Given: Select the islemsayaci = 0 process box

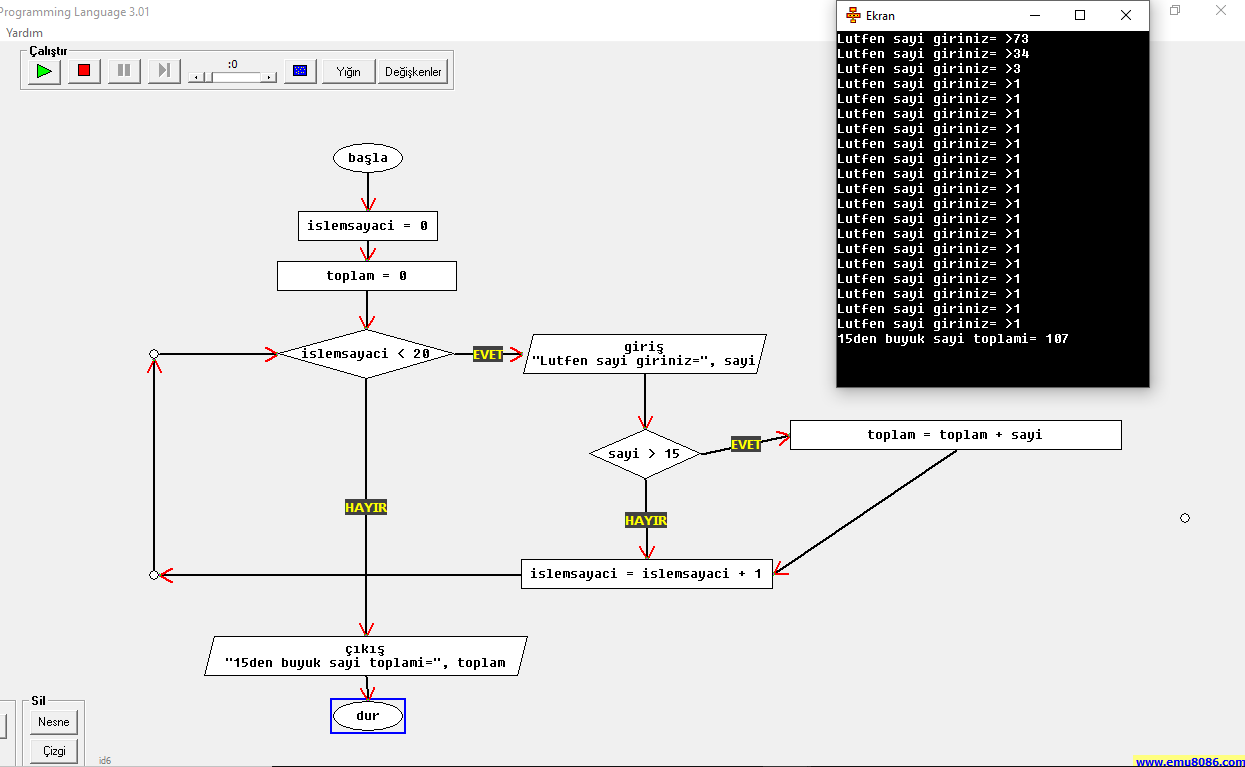Looking at the screenshot, I should point(368,226).
